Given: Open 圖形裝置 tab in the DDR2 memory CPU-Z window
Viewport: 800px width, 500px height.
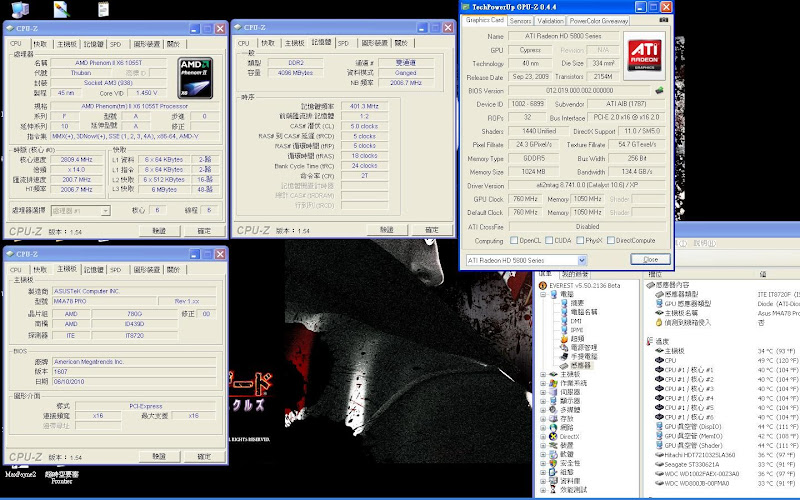Looking at the screenshot, I should click(x=374, y=43).
